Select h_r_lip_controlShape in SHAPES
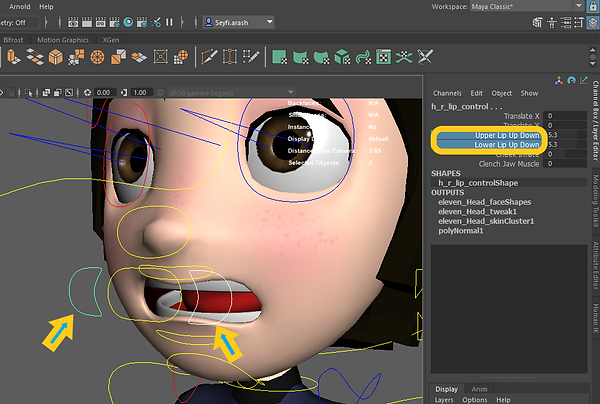Viewport: 600px width, 404px height. 478,183
